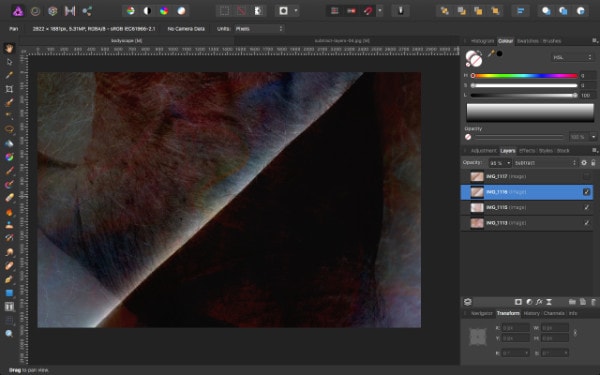Switch to the Histogram tab

tap(483, 41)
